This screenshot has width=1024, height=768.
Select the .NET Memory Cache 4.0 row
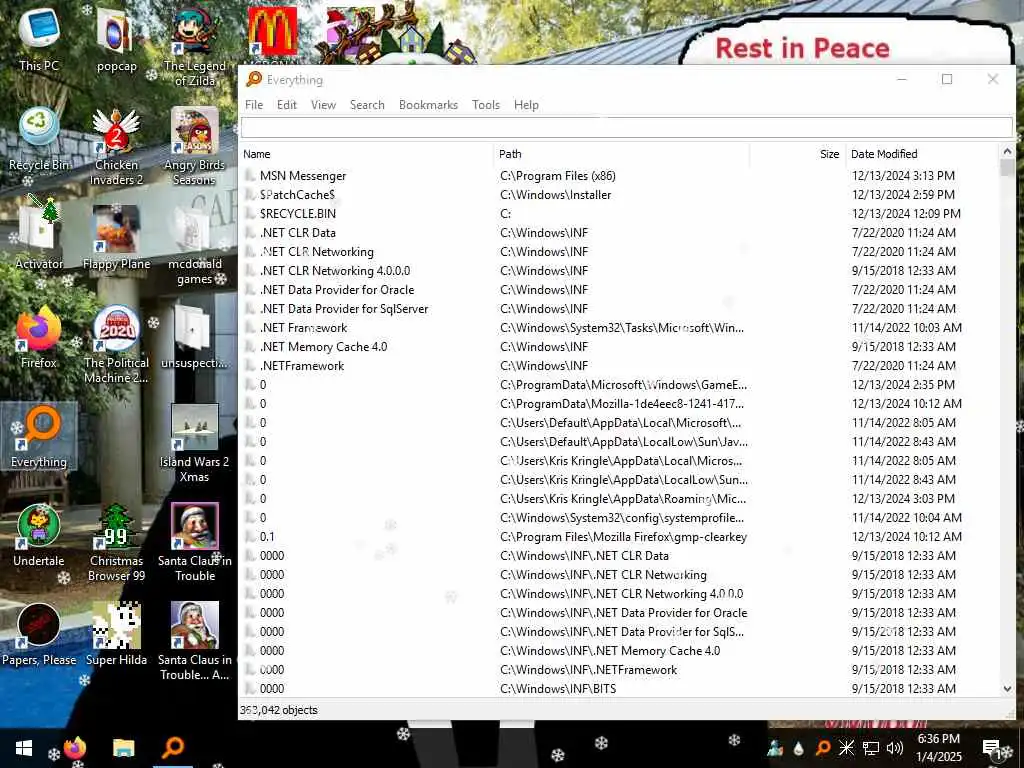[619, 347]
